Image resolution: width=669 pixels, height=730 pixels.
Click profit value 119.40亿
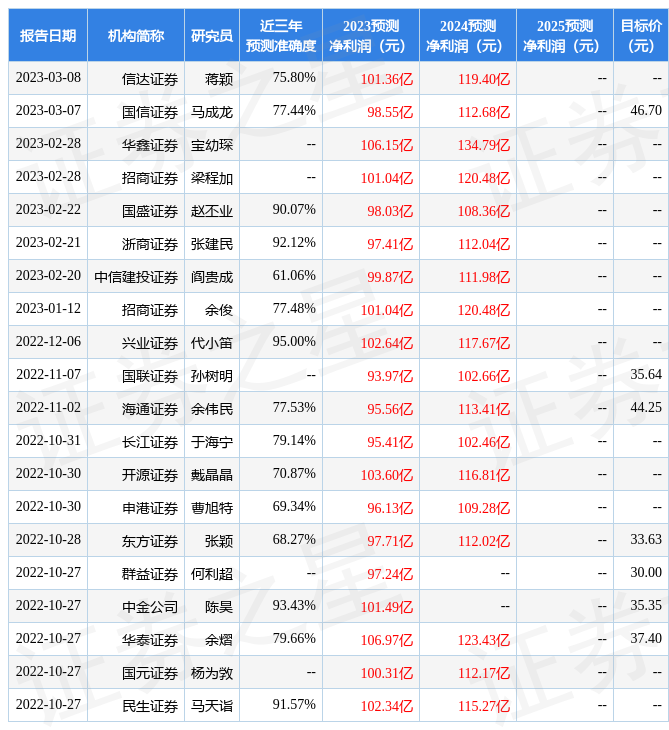tap(483, 79)
